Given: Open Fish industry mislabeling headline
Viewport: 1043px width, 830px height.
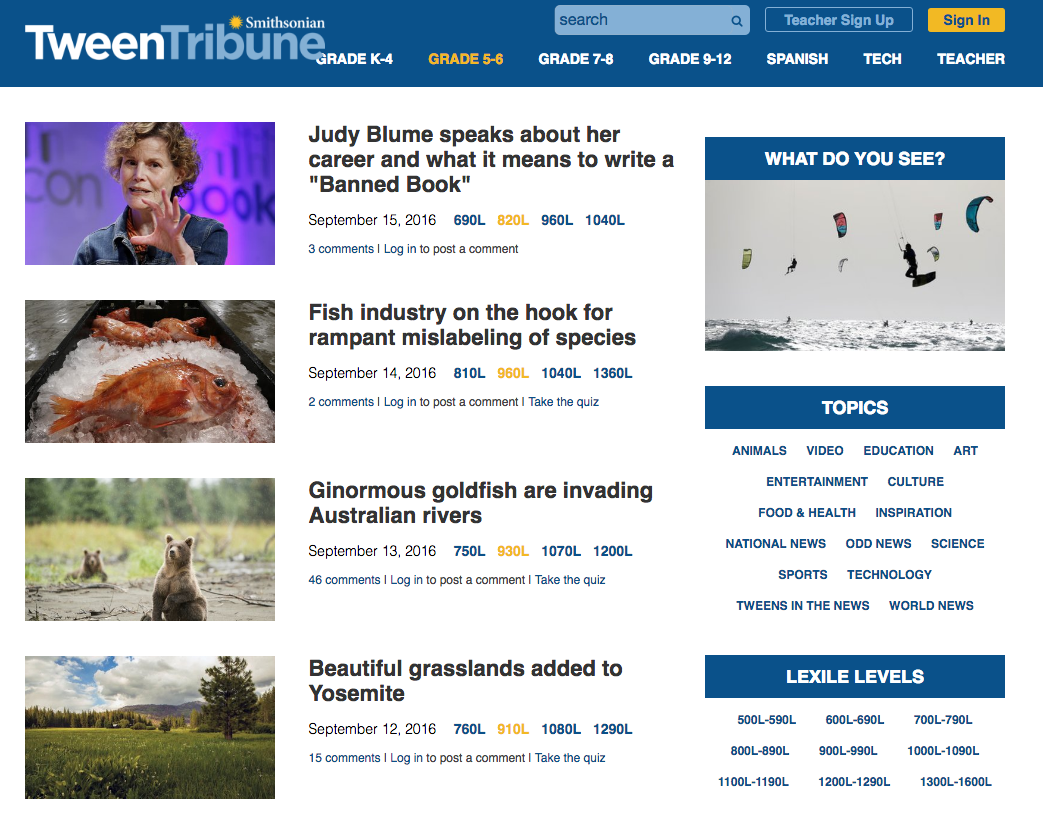Looking at the screenshot, I should (x=472, y=325).
